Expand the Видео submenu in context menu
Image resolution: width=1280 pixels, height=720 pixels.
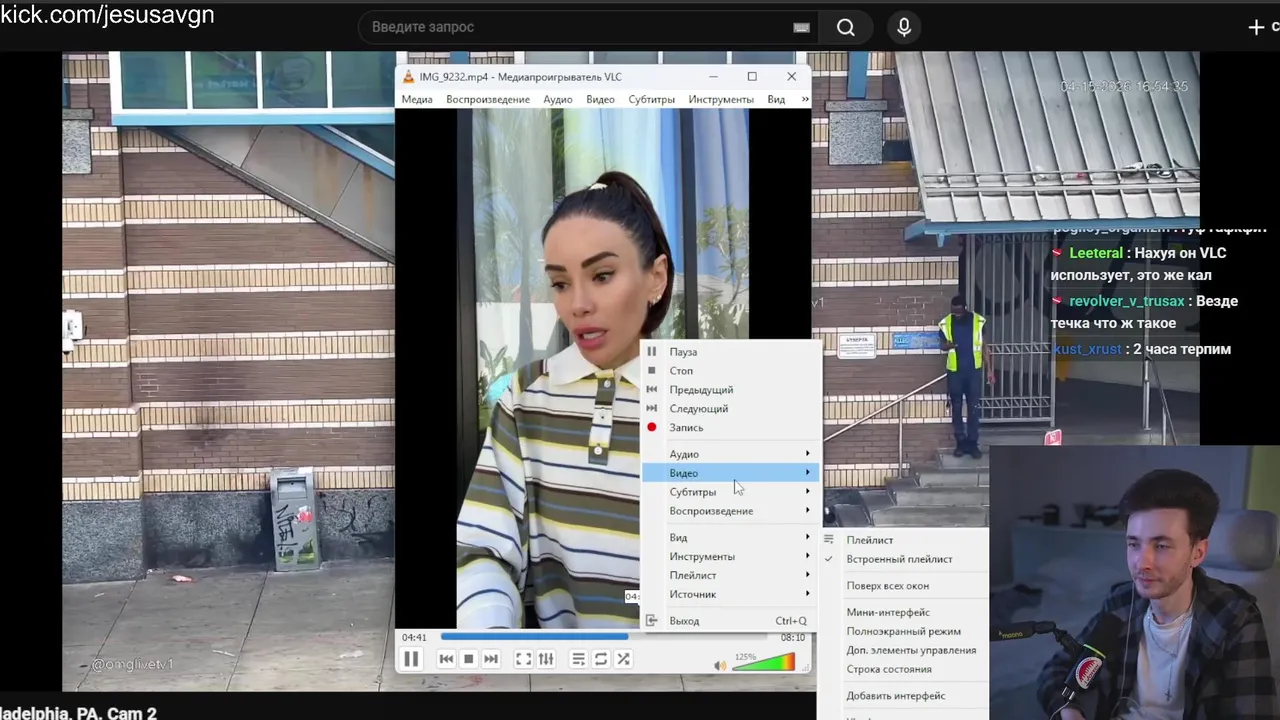click(730, 473)
